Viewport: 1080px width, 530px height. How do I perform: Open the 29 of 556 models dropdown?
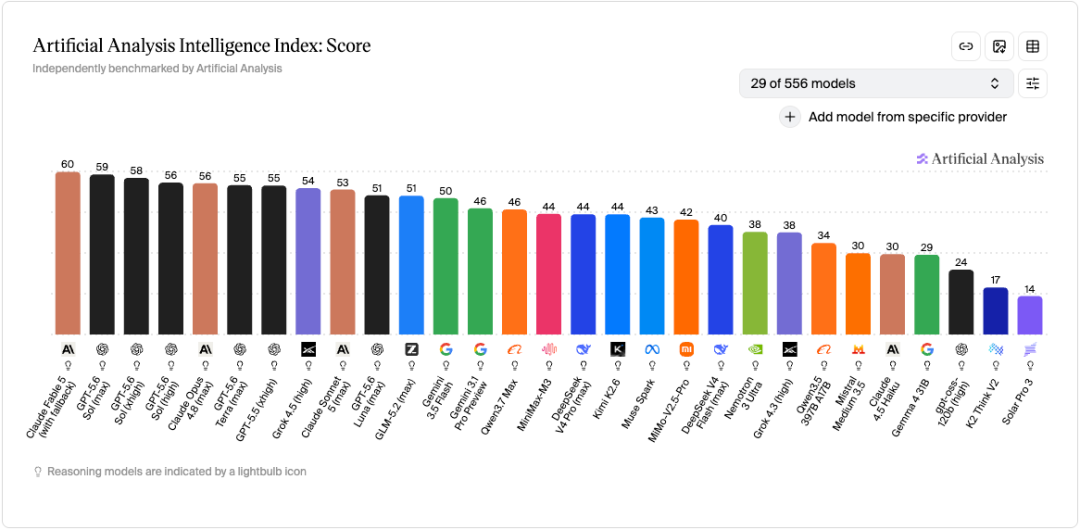[876, 83]
